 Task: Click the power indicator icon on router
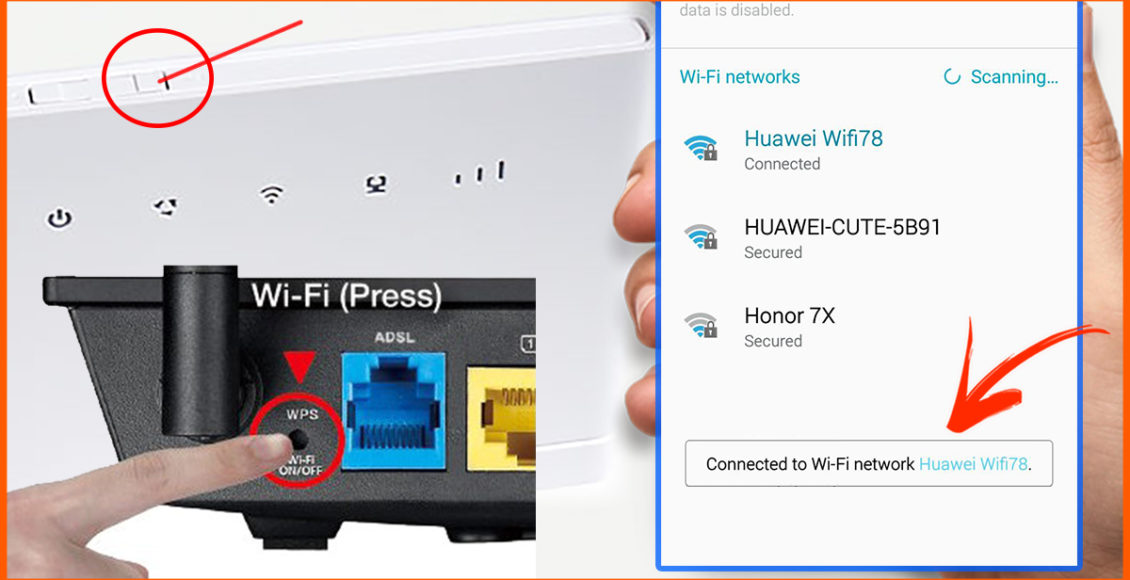59,218
